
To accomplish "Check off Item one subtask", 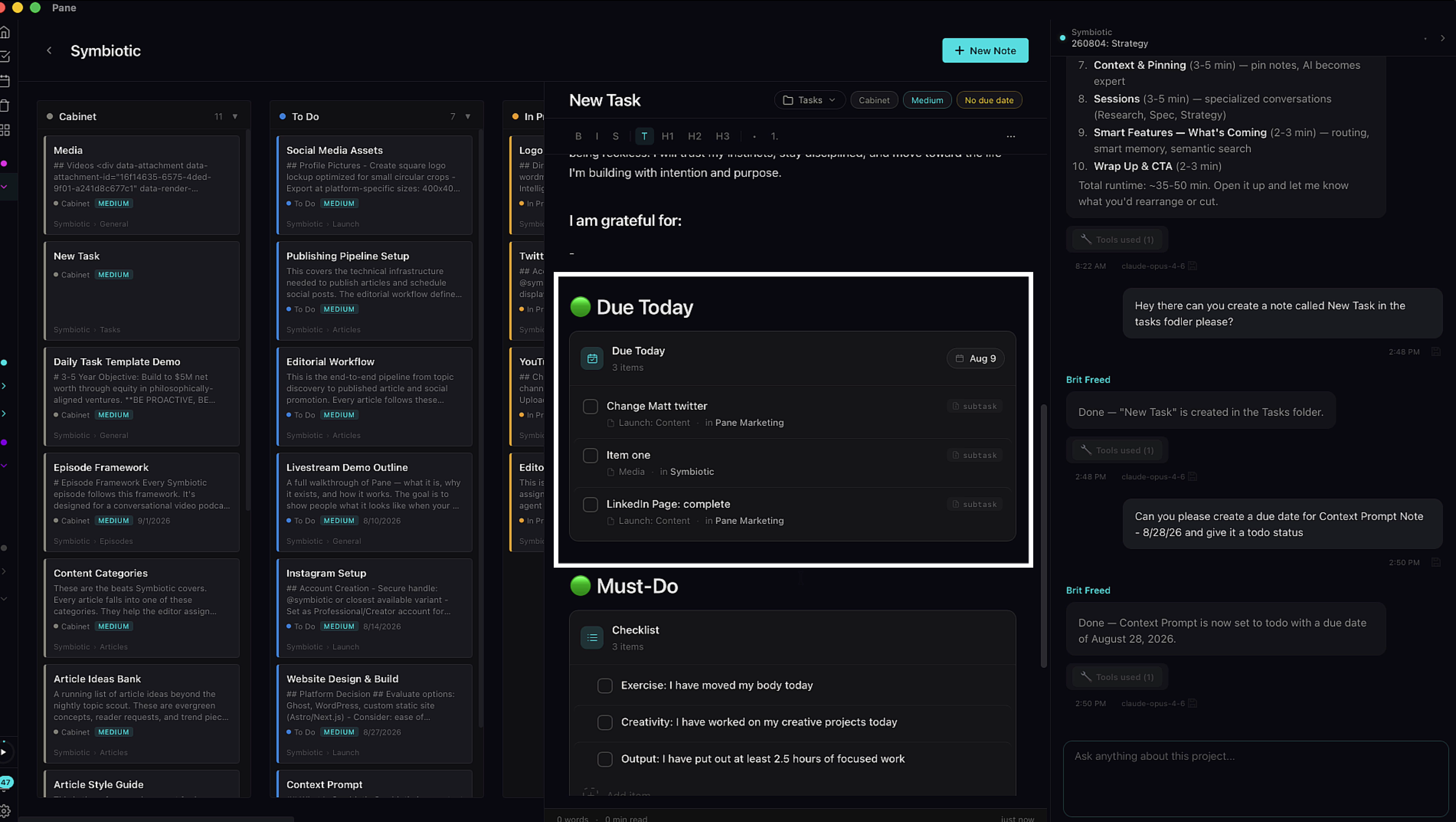I will point(590,456).
